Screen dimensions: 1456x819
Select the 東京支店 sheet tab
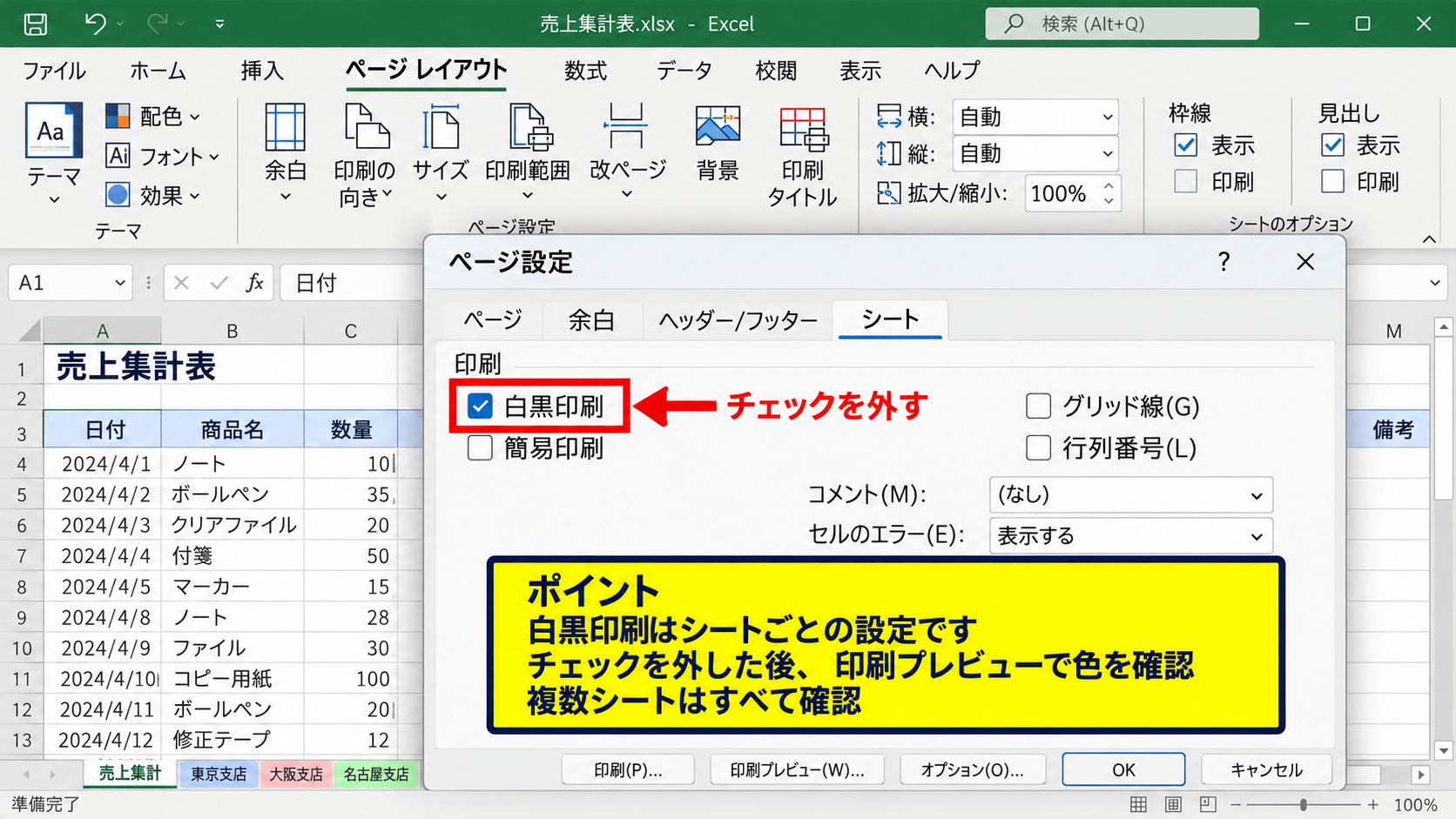coord(219,774)
